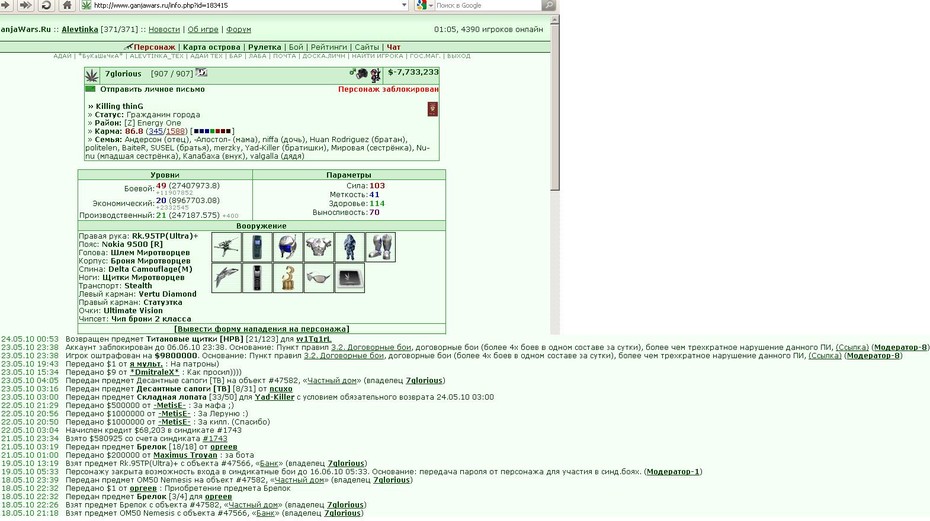Click the karma colored squares bar
Image resolution: width=930 pixels, height=521 pixels.
212,131
